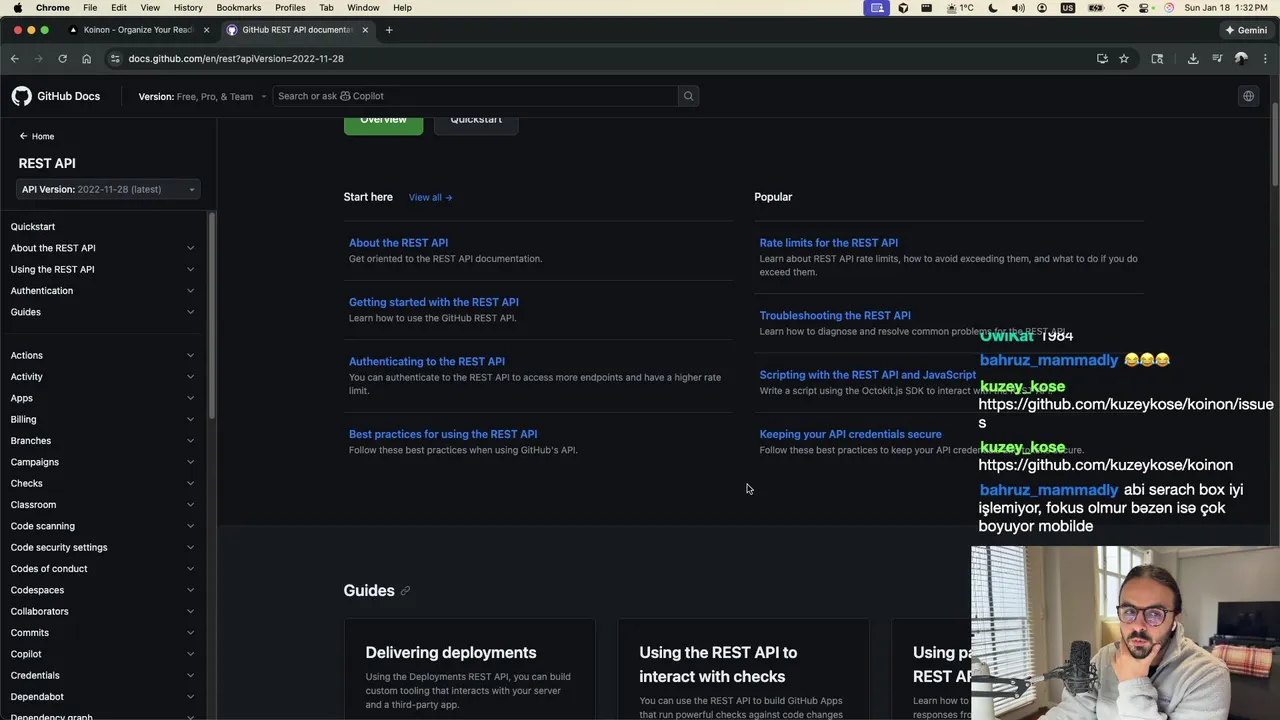1280x720 pixels.
Task: Open the Chrome three-dot menu
Action: pos(1265,59)
